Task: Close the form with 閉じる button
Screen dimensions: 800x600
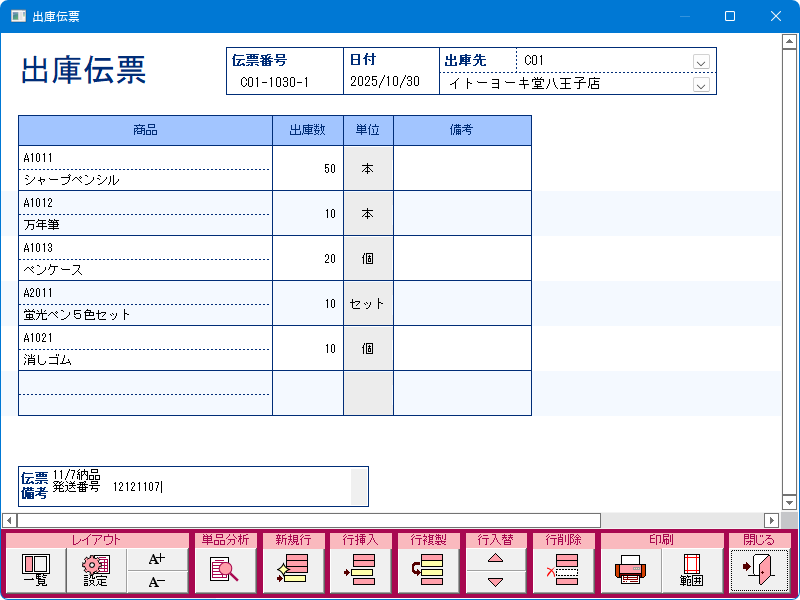Action: pos(758,571)
